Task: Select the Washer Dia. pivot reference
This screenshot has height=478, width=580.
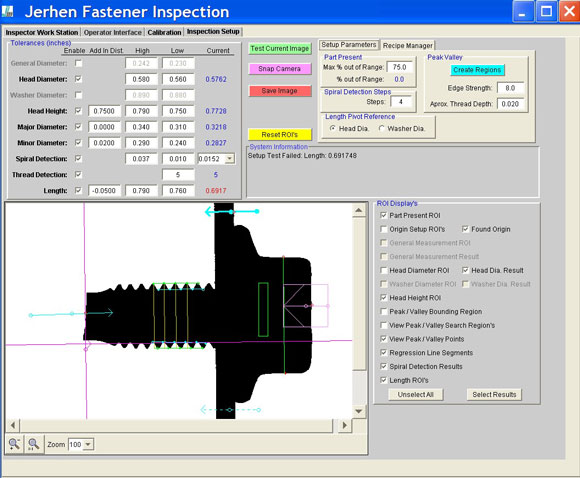Action: [382, 128]
